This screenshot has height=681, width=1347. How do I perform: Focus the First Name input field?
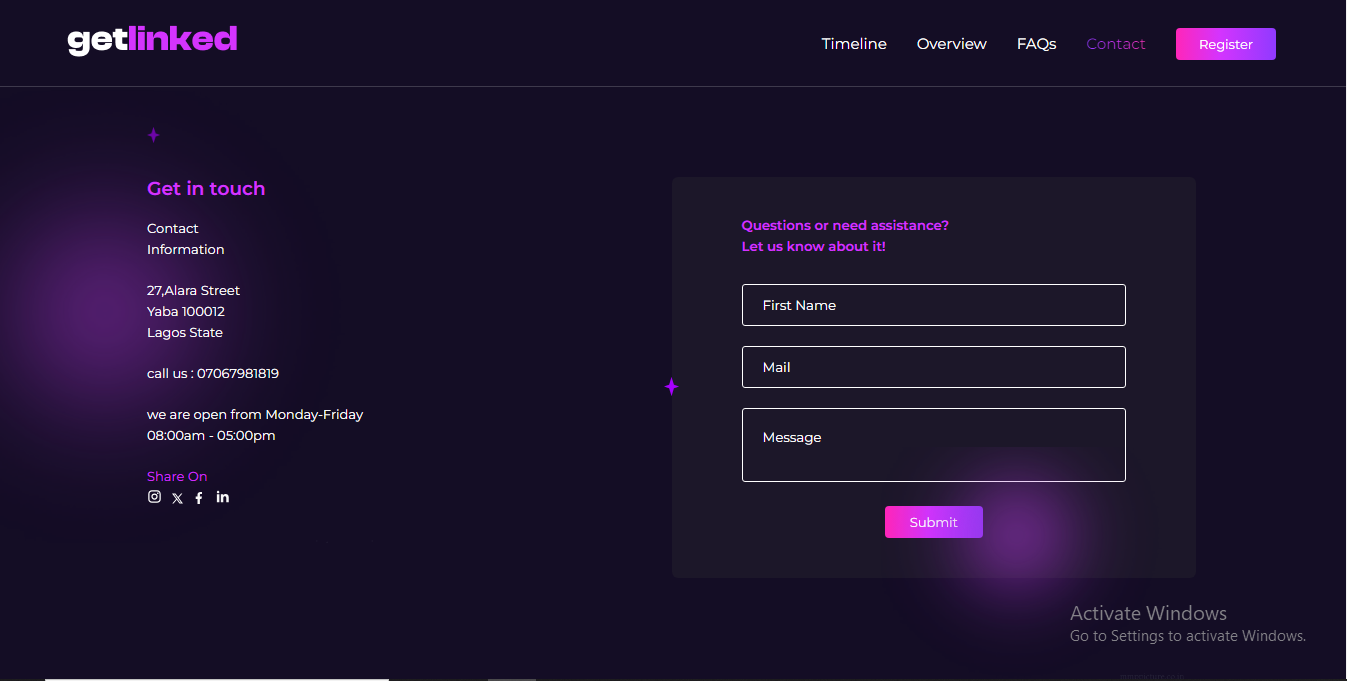coord(934,305)
